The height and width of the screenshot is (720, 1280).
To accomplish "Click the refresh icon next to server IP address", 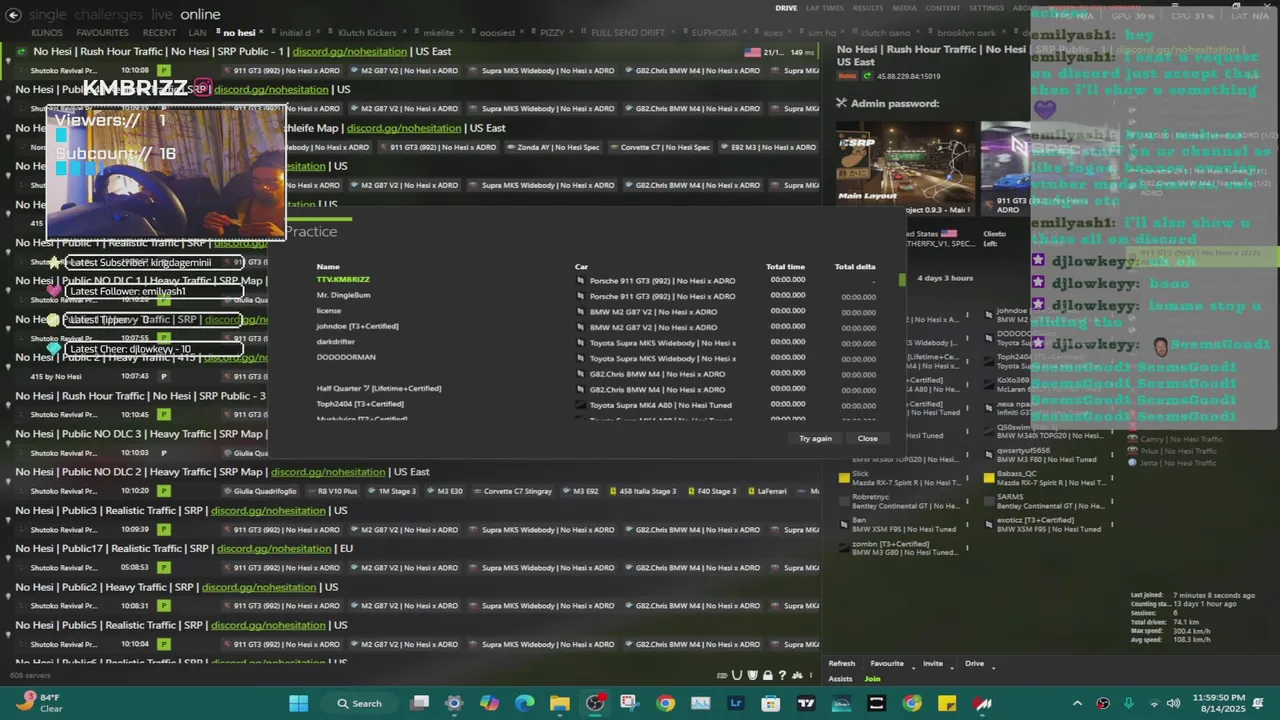I will [868, 76].
